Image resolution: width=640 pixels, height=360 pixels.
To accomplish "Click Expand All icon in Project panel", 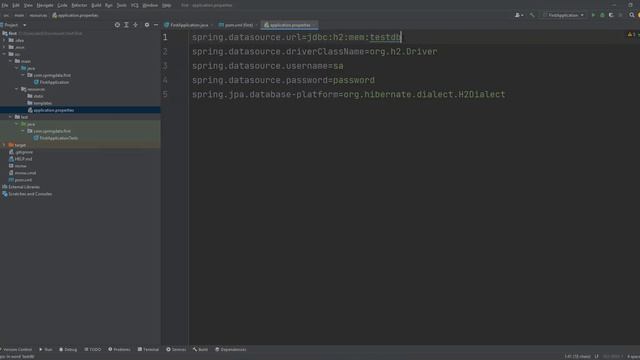I will (x=127, y=25).
